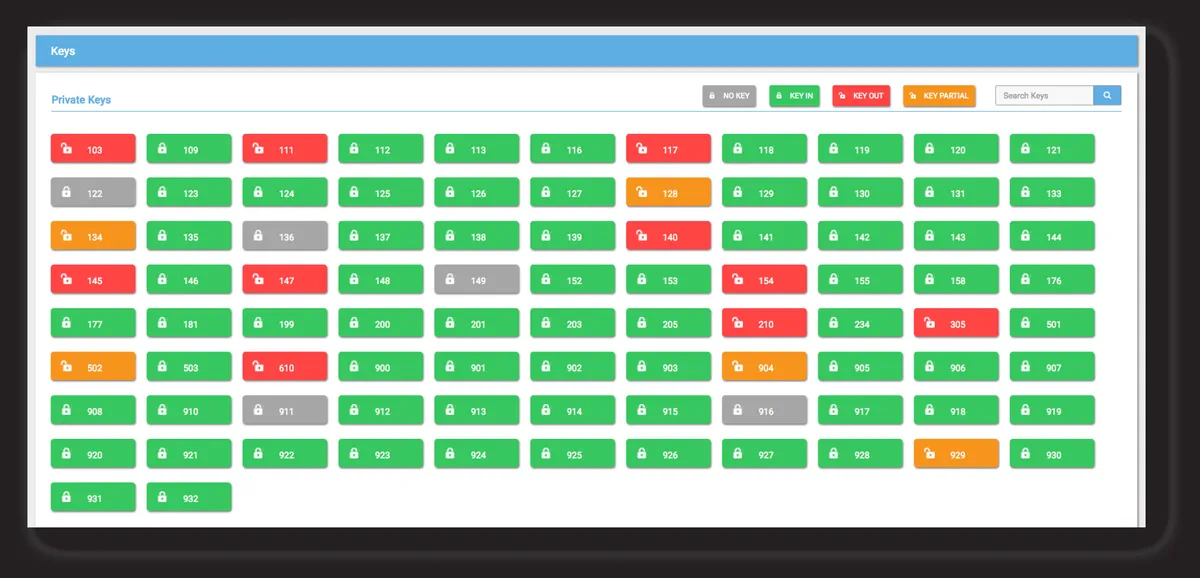Click the open lock icon on key 210
The image size is (1200, 578).
click(738, 323)
